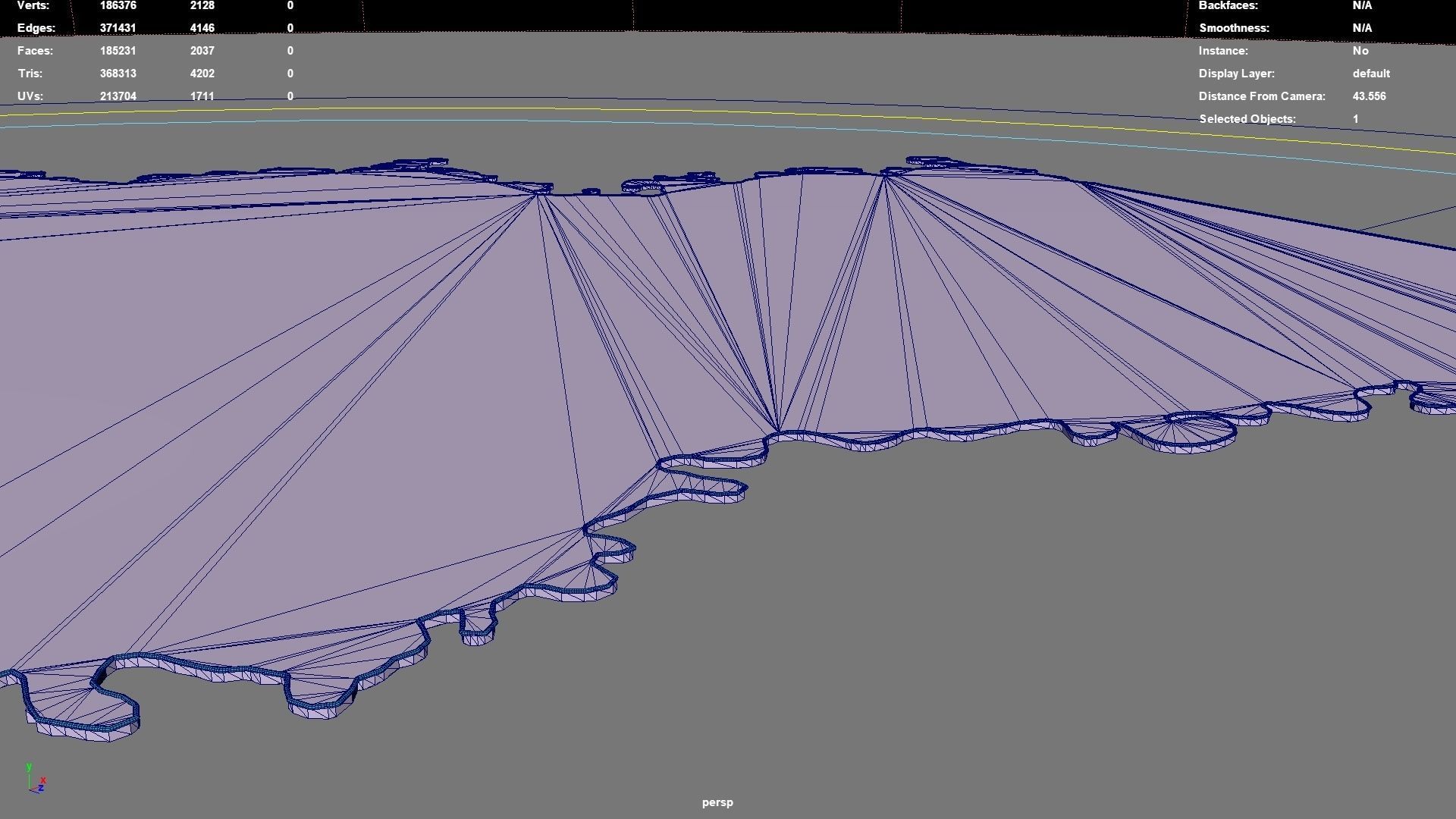Click the Edges label in heads-up display
Viewport: 1456px width, 819px height.
tap(36, 28)
